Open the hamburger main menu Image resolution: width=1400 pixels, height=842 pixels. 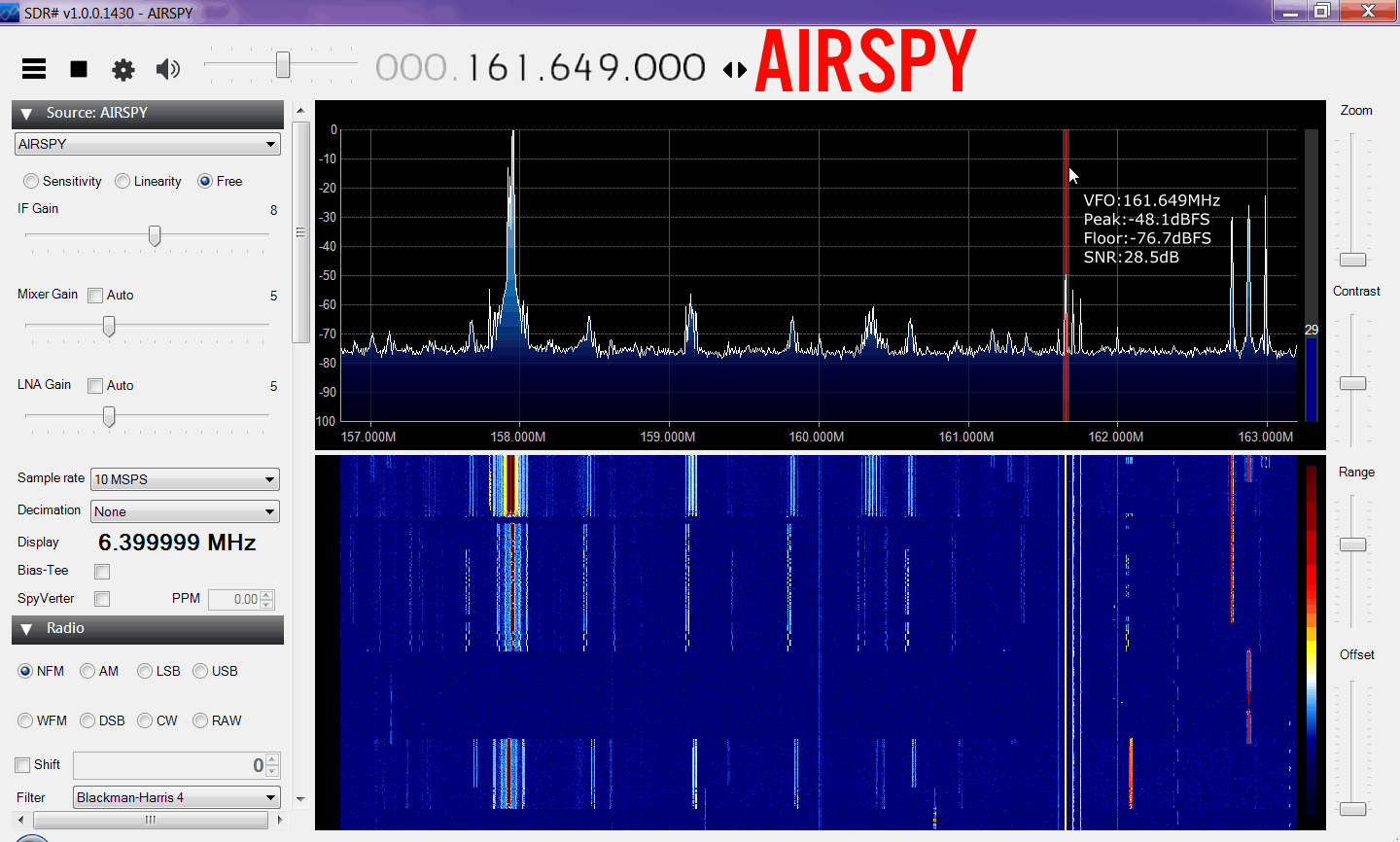click(x=34, y=68)
